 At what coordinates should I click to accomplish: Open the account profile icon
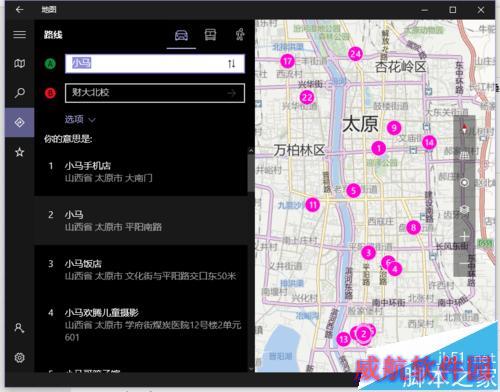tap(19, 328)
